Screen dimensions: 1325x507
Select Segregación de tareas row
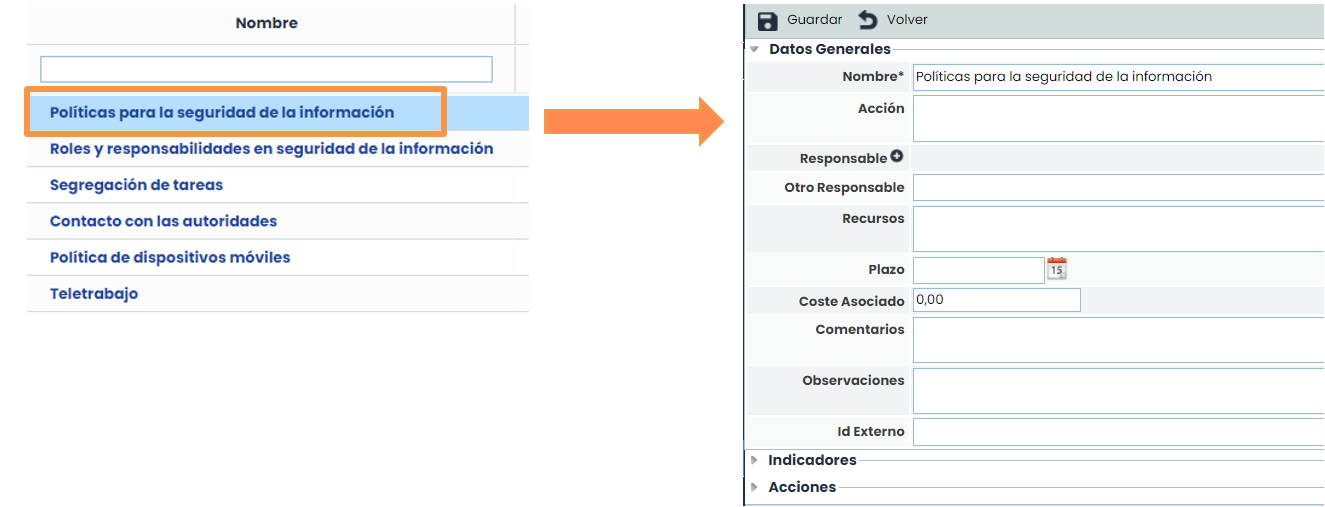[136, 185]
